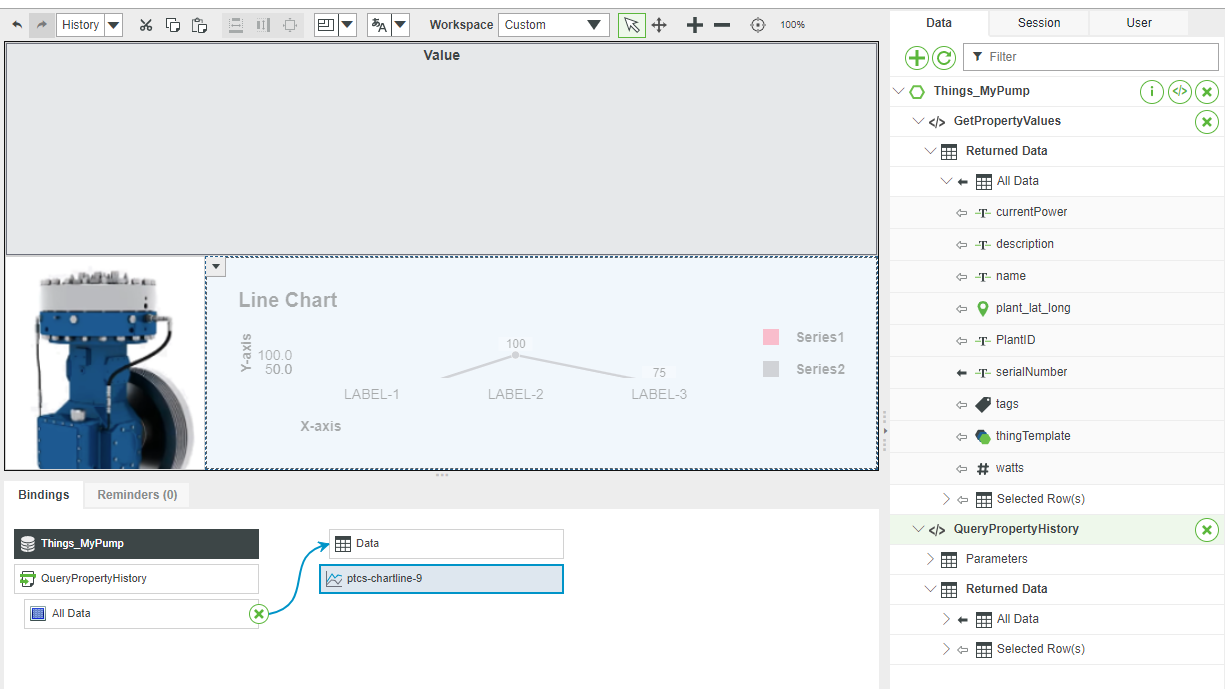This screenshot has width=1225, height=689.
Task: Collapse the Things_MyPump tree node
Action: click(x=898, y=91)
